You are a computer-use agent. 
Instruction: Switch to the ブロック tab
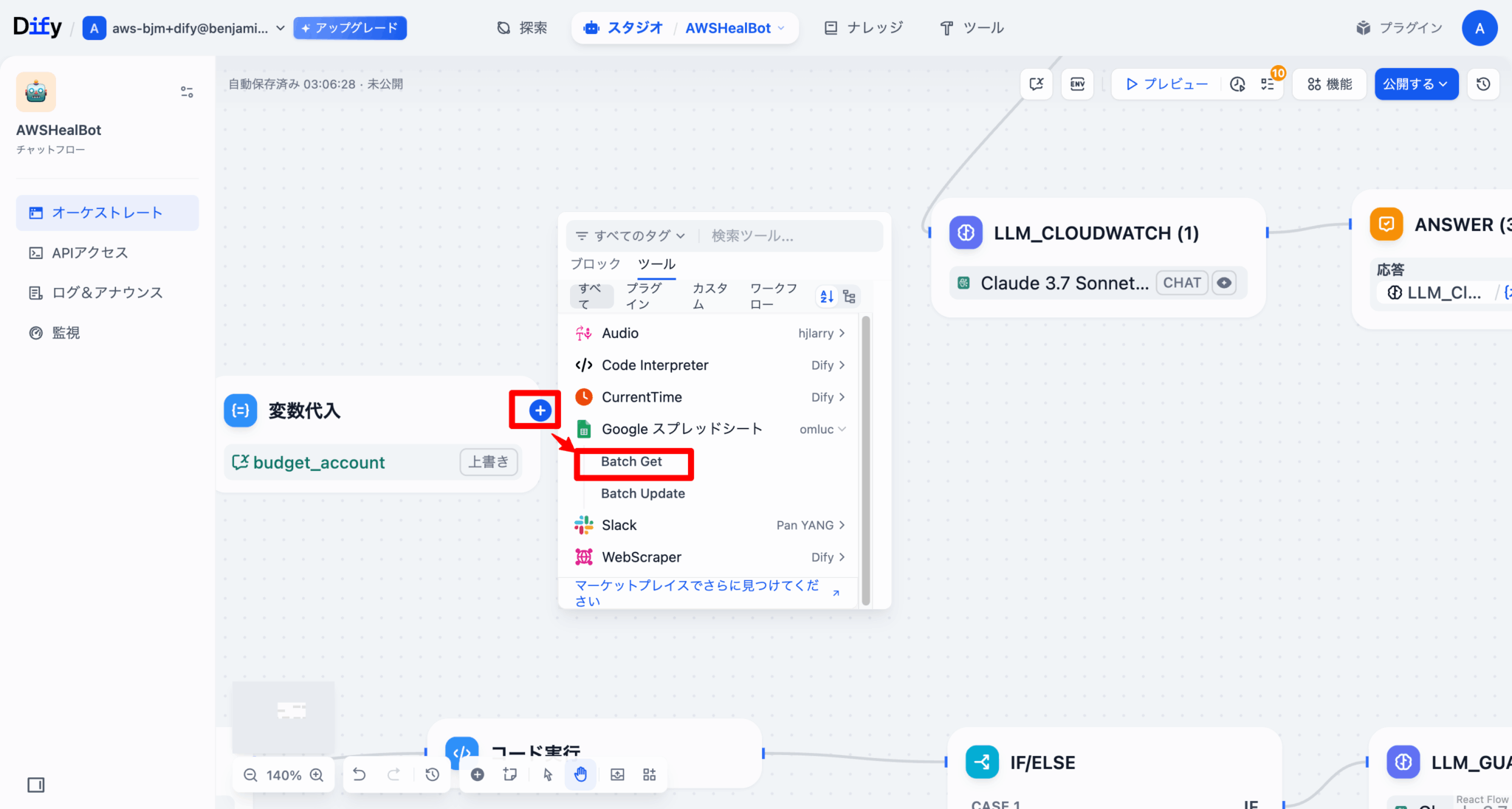coord(595,264)
